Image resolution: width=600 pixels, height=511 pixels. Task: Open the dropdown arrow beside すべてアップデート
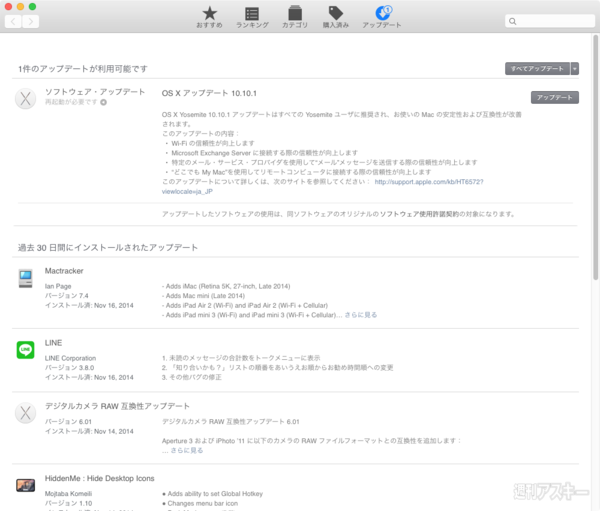point(574,69)
